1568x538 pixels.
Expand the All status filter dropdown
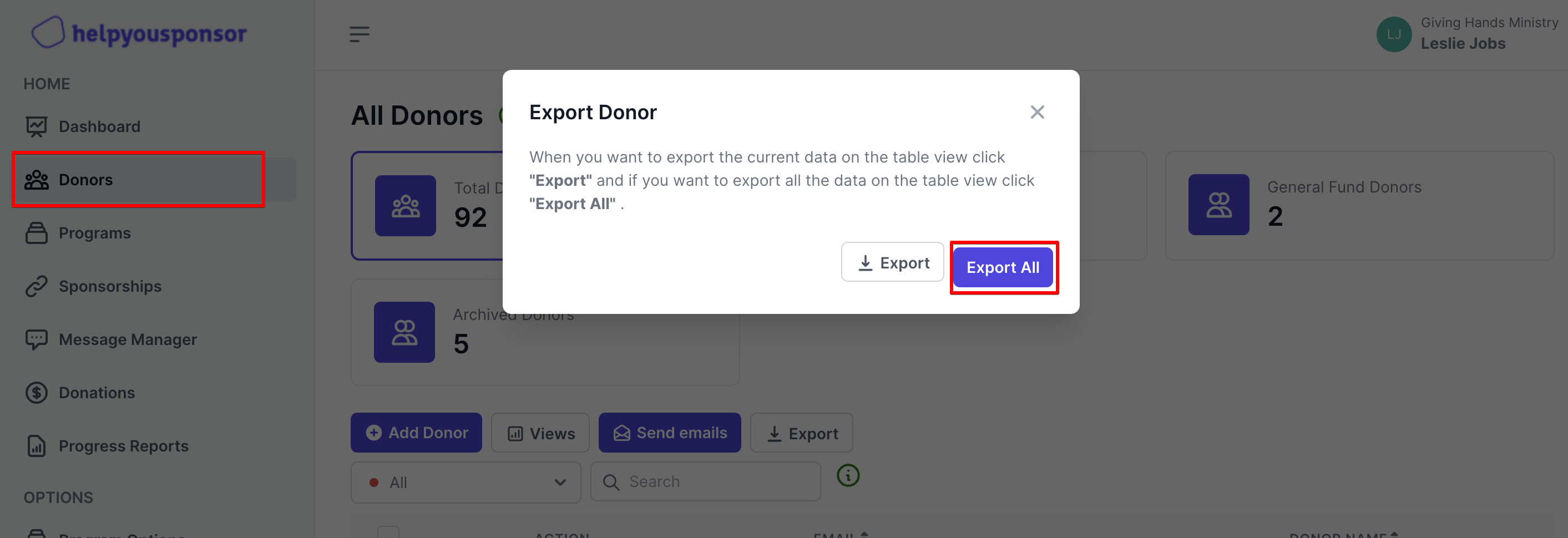466,483
